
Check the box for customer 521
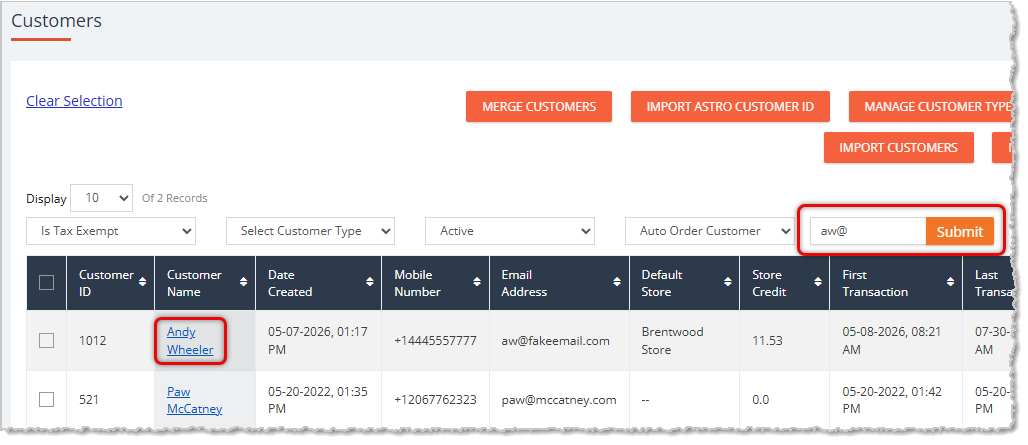tap(47, 399)
